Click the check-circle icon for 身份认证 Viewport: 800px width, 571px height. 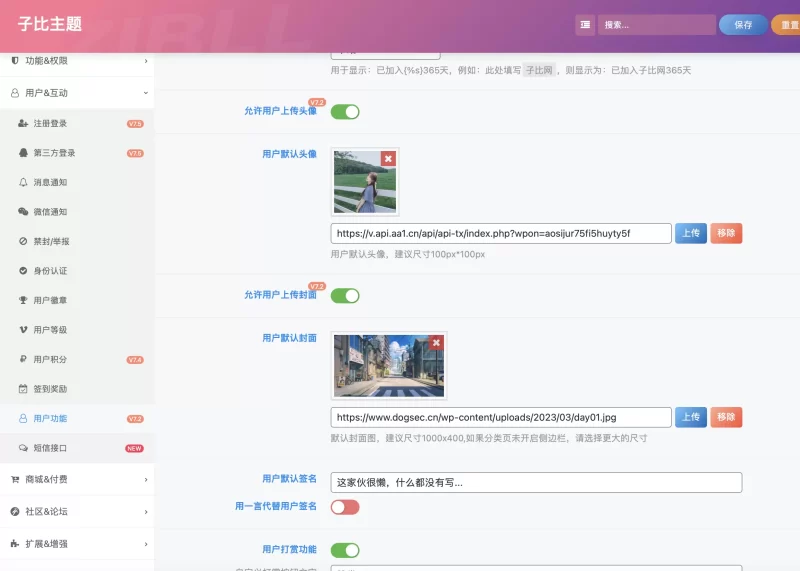(x=23, y=270)
